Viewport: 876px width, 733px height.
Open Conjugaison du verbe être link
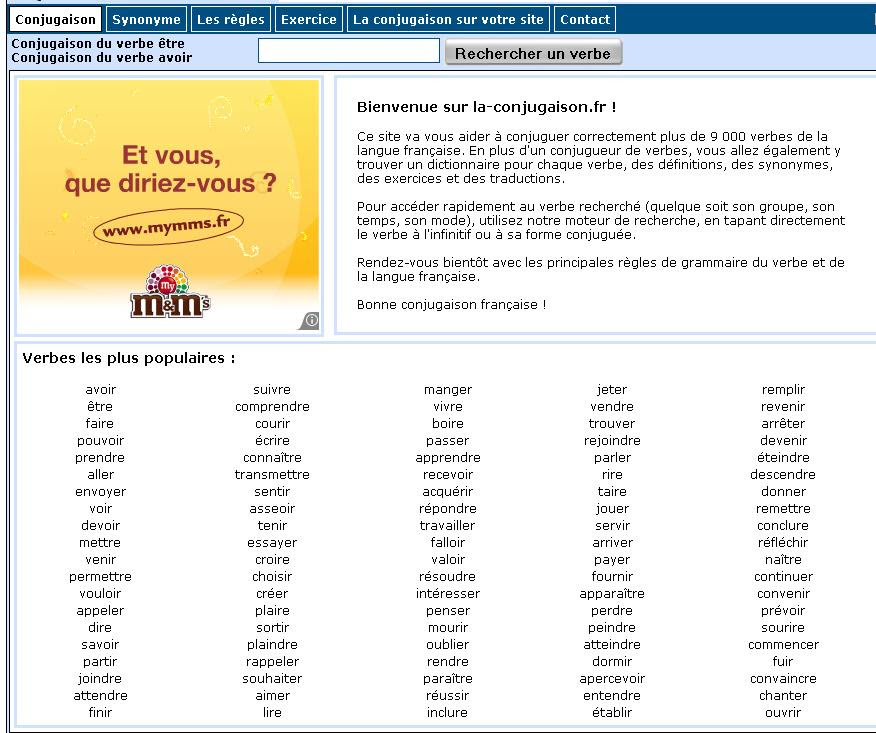coord(98,44)
